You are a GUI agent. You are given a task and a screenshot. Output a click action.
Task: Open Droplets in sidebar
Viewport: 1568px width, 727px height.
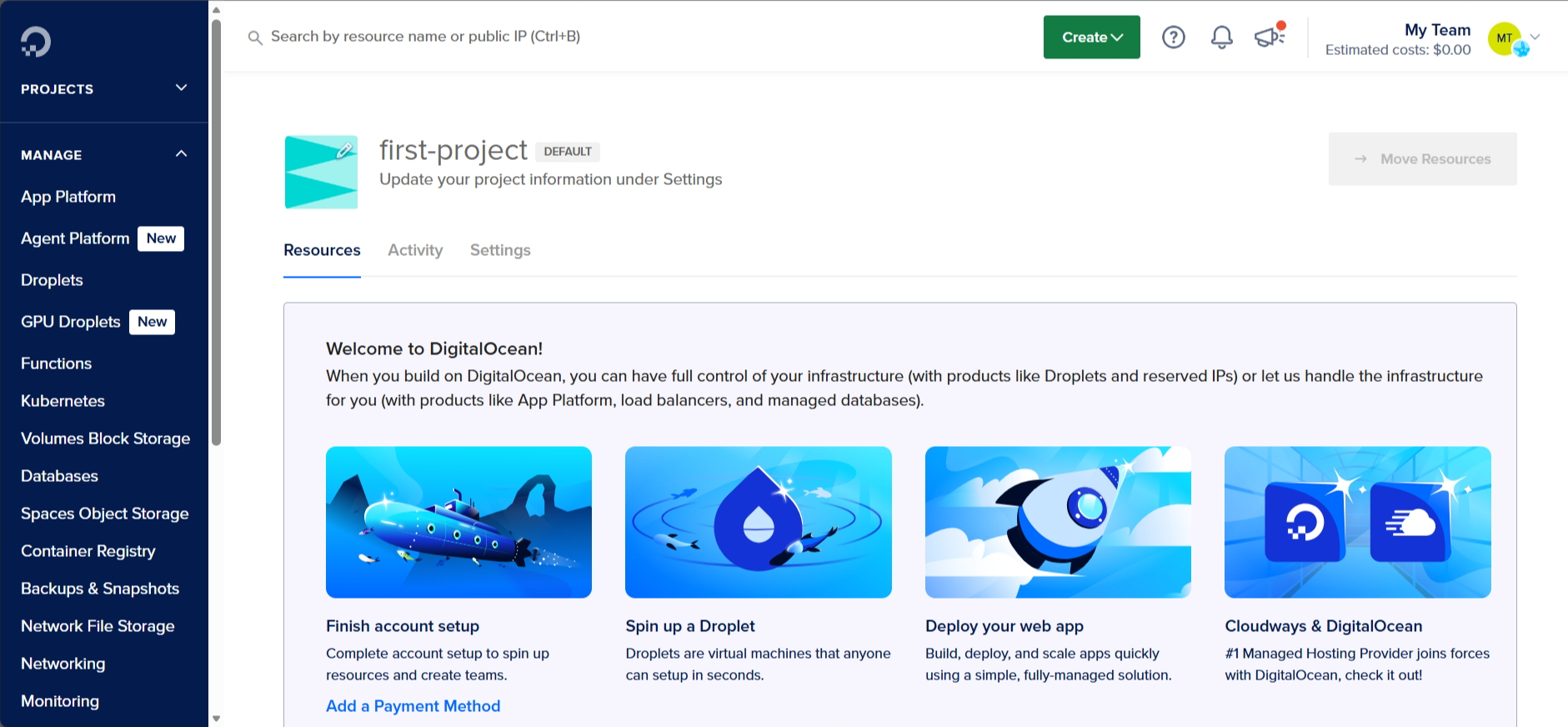coord(52,280)
